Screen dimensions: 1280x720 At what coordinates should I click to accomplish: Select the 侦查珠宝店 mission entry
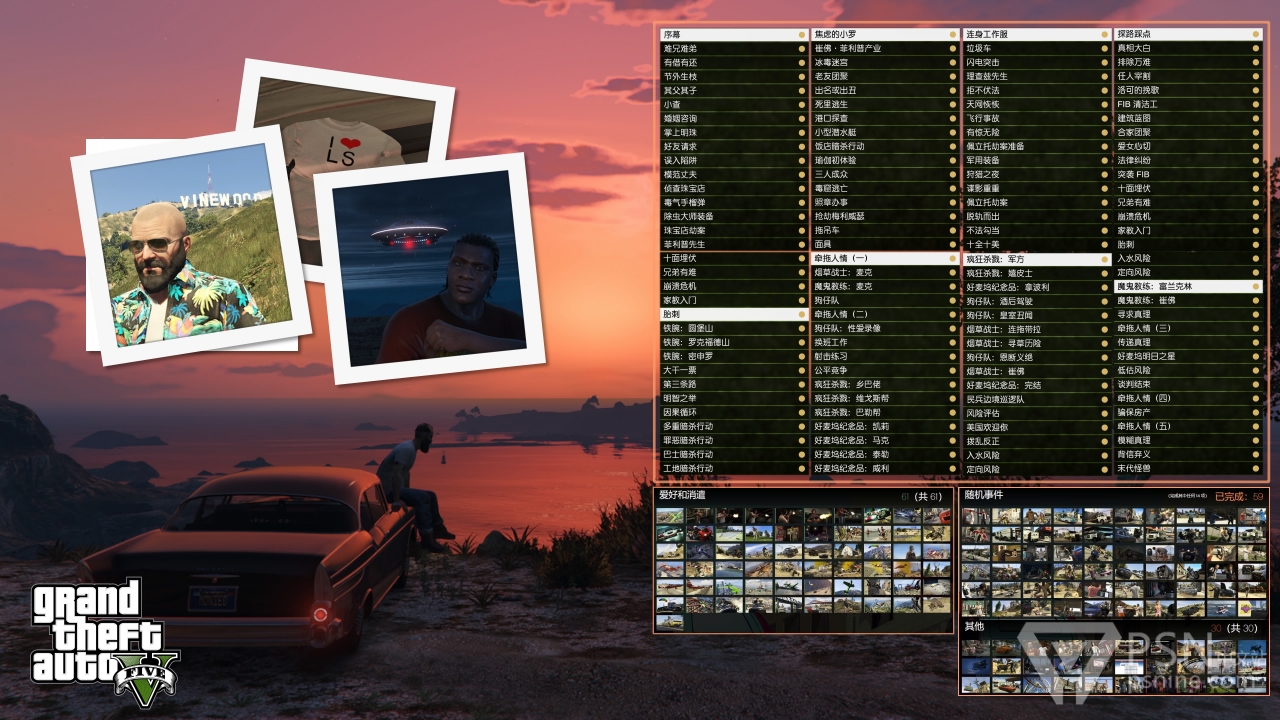tap(734, 188)
